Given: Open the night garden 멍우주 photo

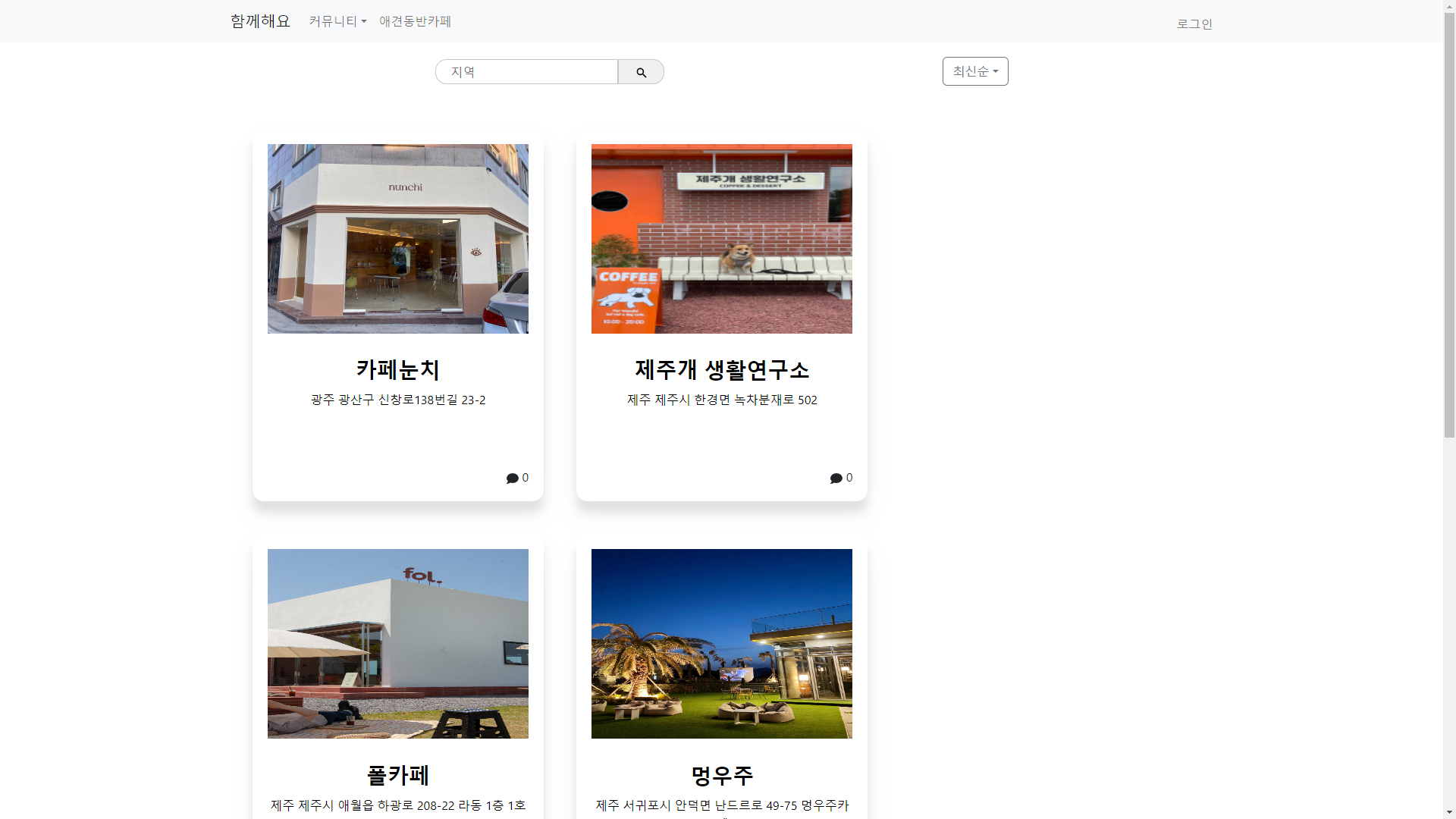Looking at the screenshot, I should (x=722, y=644).
